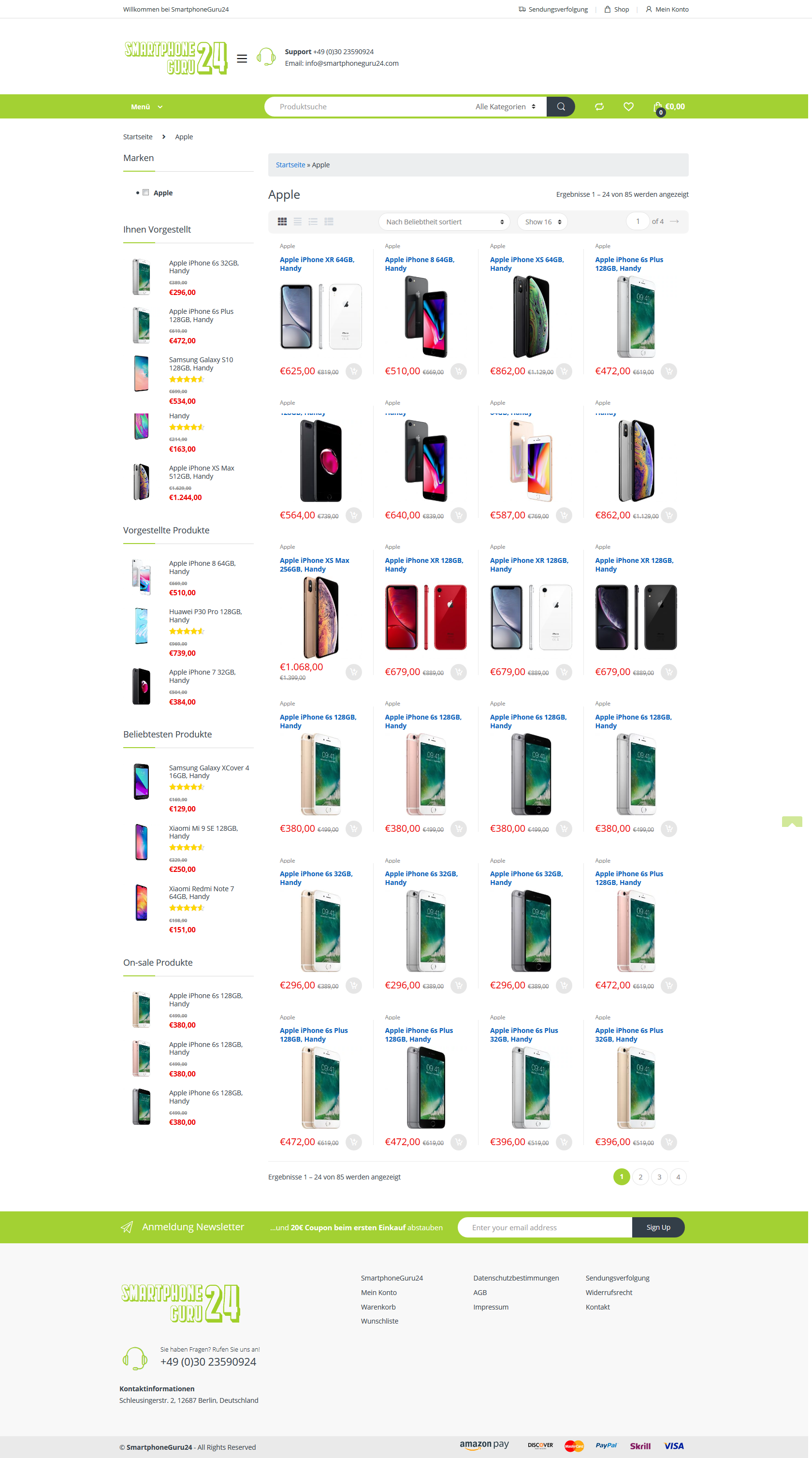Switch to grid view layout
The height and width of the screenshot is (1458, 812).
click(282, 222)
